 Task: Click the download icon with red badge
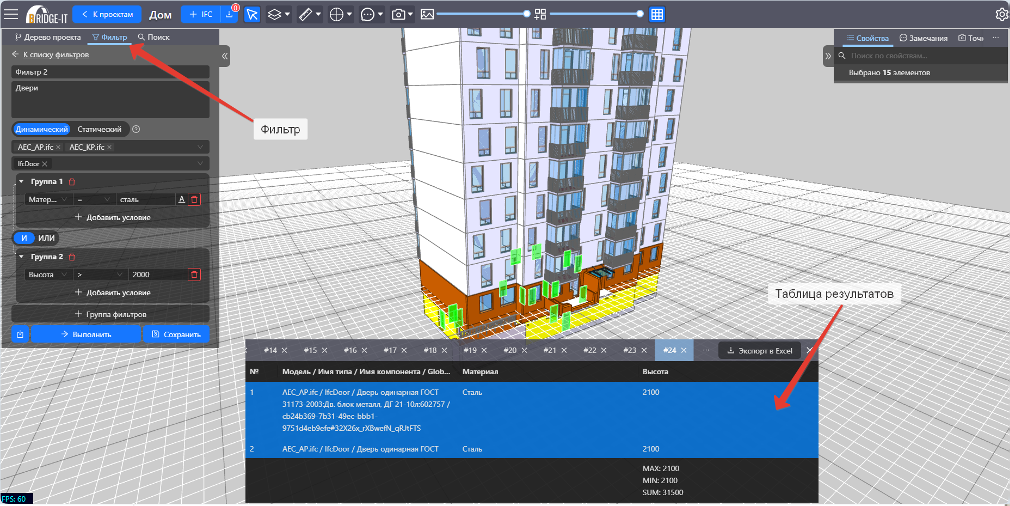tap(230, 14)
